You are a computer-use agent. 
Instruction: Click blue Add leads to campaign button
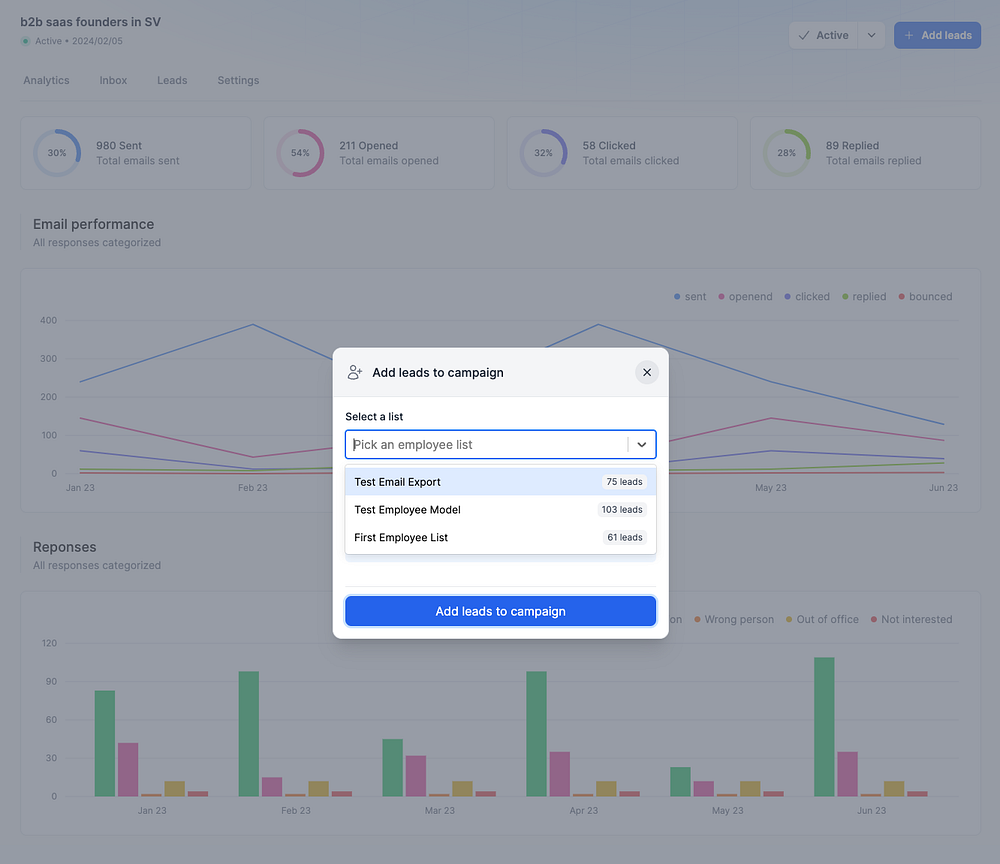[501, 611]
